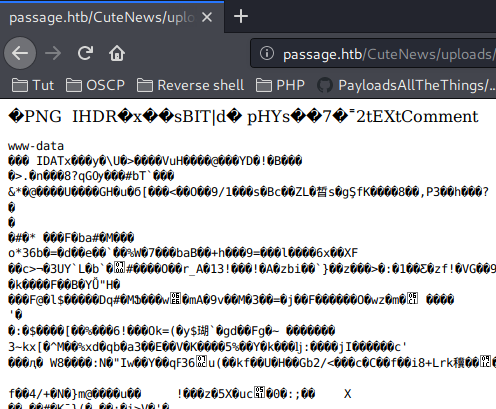Click the Reverse shell folder icon
Screen dimensions: 496x409
tap(145, 85)
